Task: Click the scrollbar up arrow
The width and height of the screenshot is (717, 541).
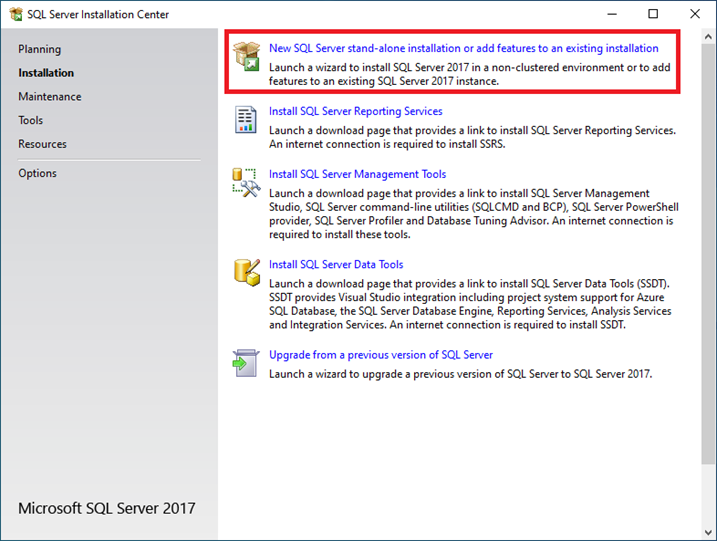Action: (x=708, y=37)
